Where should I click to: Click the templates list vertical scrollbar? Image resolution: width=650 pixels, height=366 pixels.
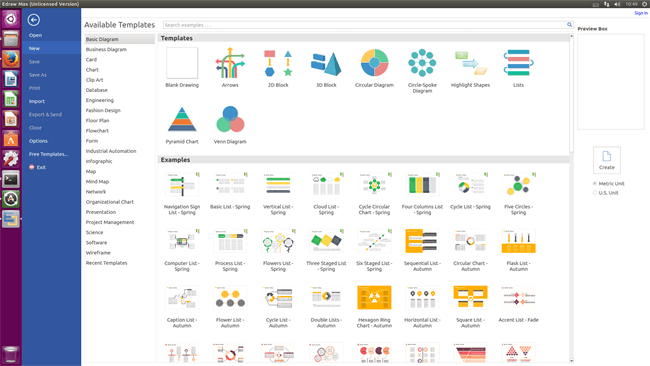[571, 94]
